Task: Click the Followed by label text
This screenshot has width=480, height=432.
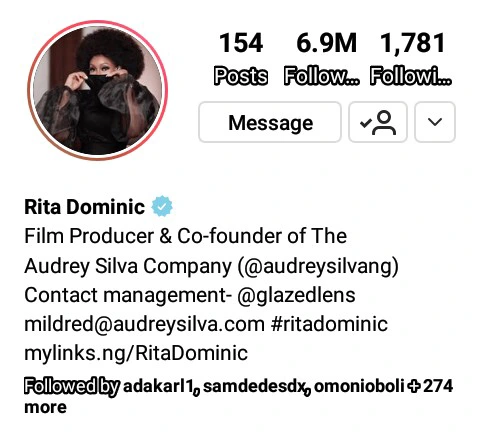Action: [72, 387]
